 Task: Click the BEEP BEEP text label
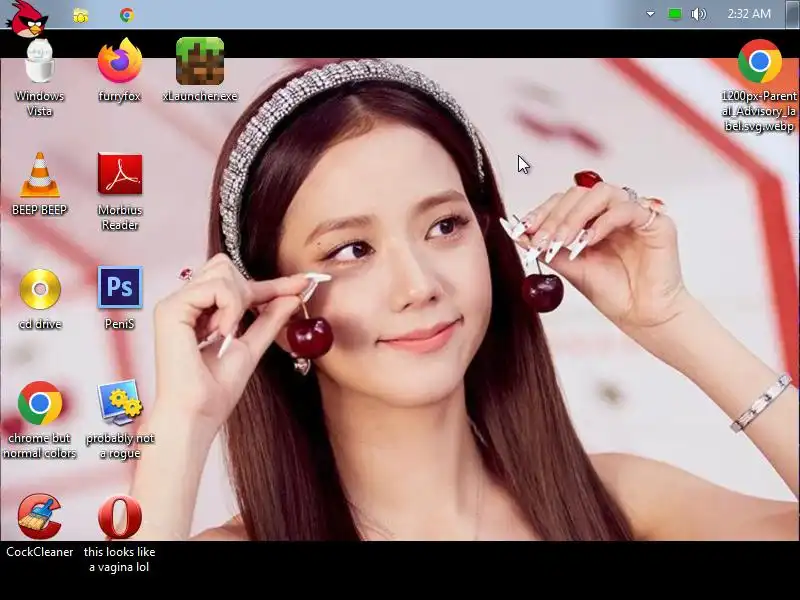[40, 210]
